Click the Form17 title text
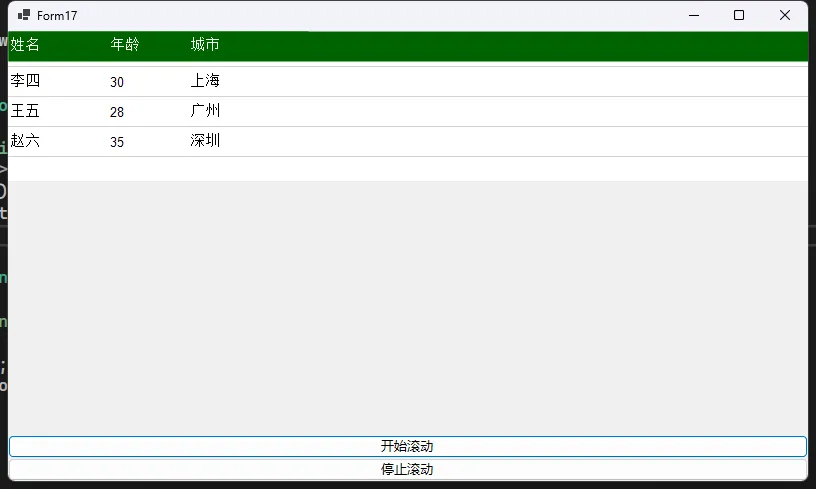 [x=57, y=16]
